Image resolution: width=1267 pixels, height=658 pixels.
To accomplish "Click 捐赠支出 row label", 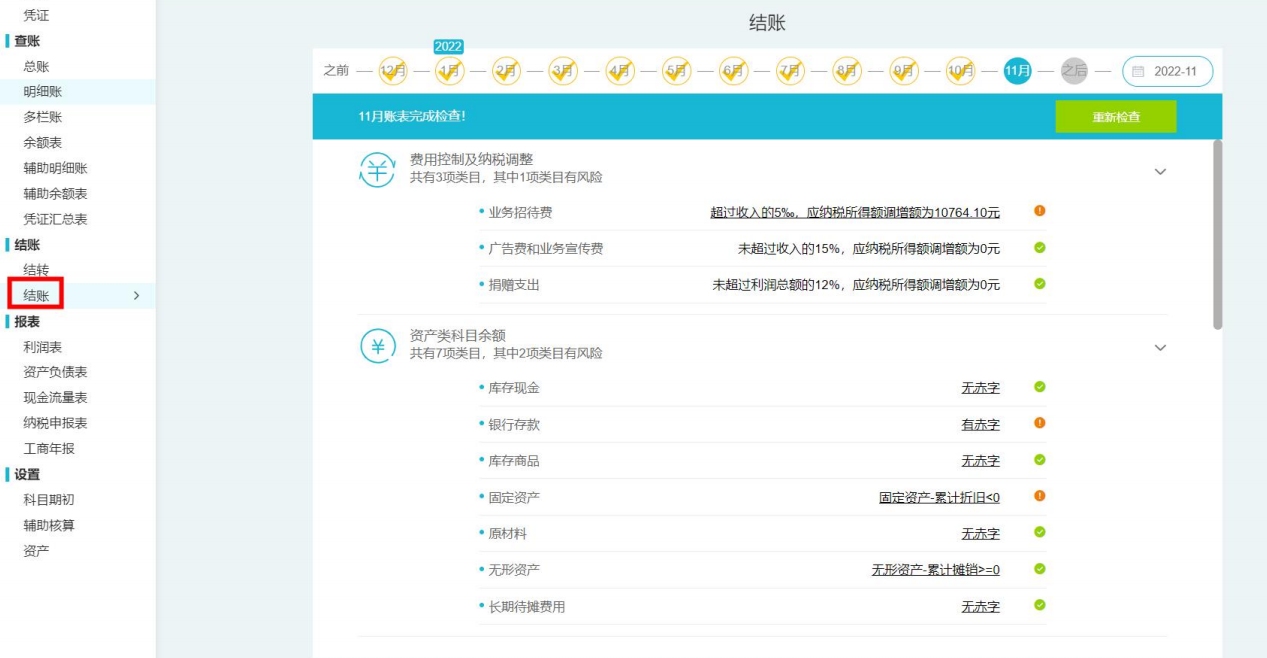I will coord(514,285).
